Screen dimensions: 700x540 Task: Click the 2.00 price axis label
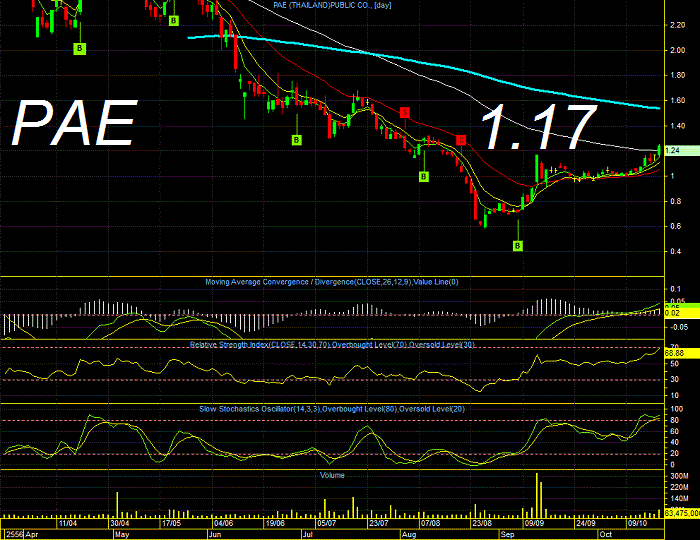(x=678, y=50)
